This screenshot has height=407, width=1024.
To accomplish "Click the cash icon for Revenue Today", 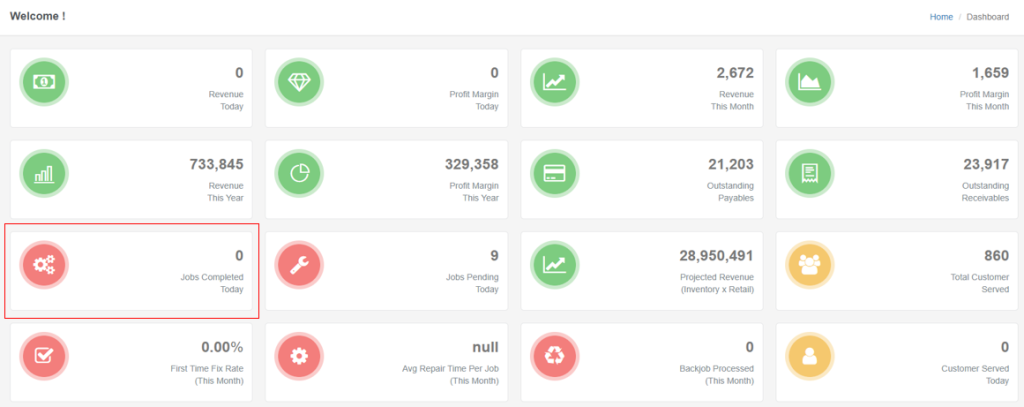I will coord(45,82).
